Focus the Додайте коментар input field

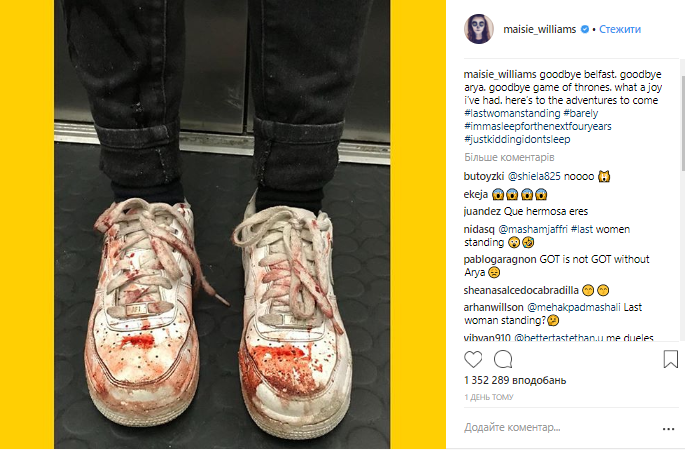pyautogui.click(x=559, y=427)
